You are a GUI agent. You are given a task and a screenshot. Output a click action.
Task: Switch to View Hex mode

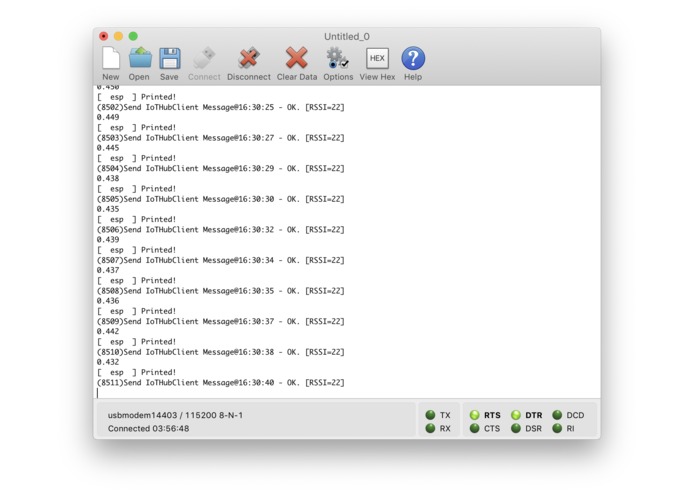click(x=377, y=58)
